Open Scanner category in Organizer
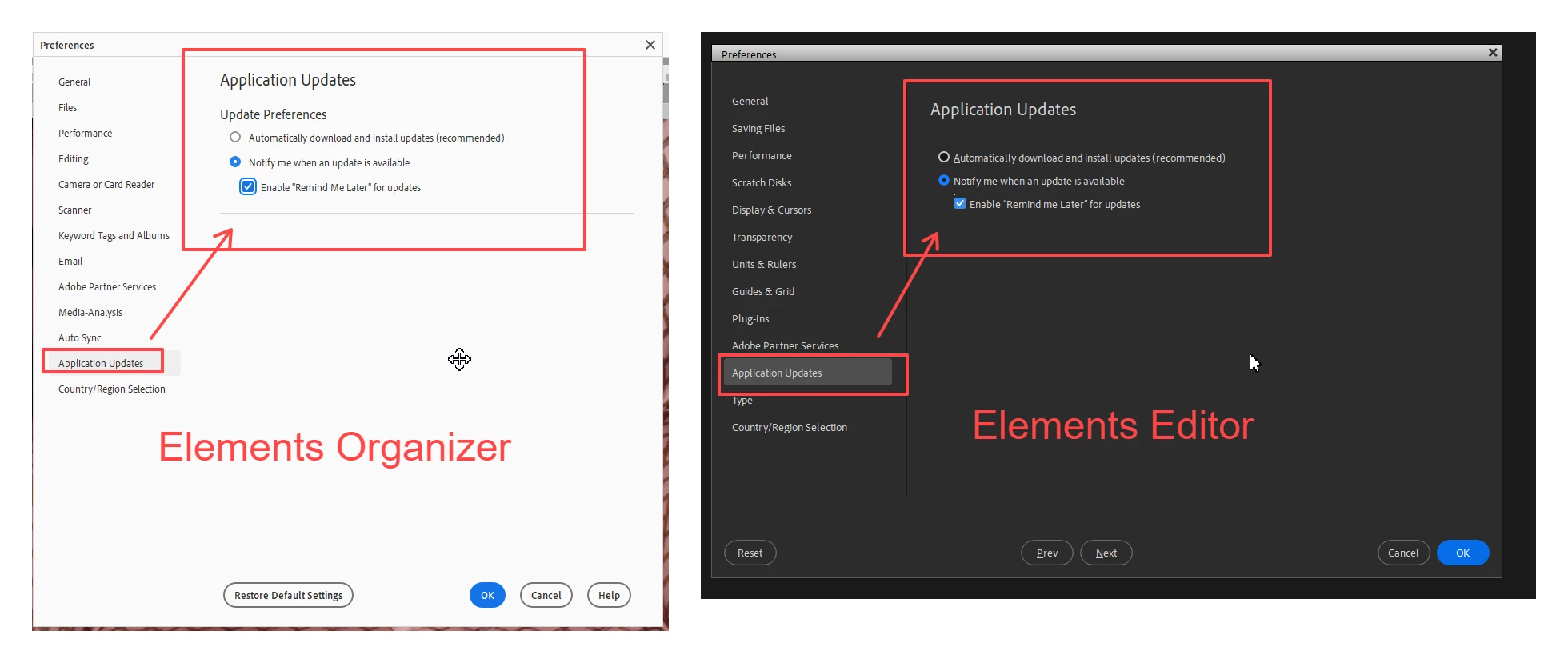Screen dimensions: 1568x663 click(75, 210)
